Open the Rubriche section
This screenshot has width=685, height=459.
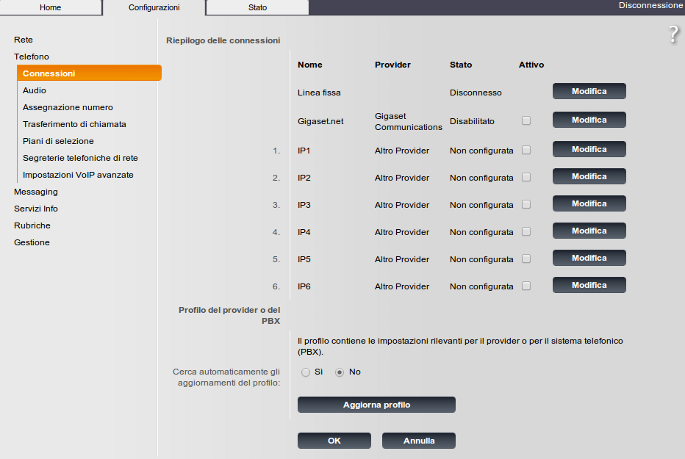click(x=32, y=226)
